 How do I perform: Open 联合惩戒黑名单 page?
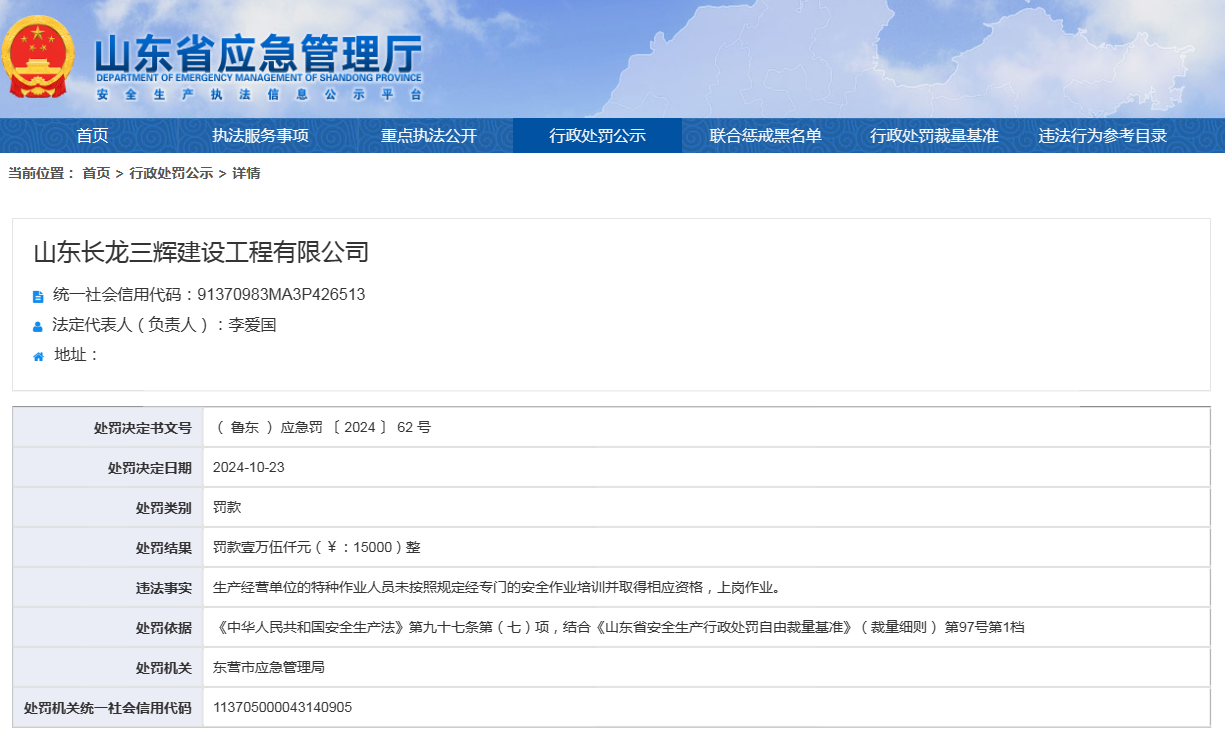click(x=765, y=136)
